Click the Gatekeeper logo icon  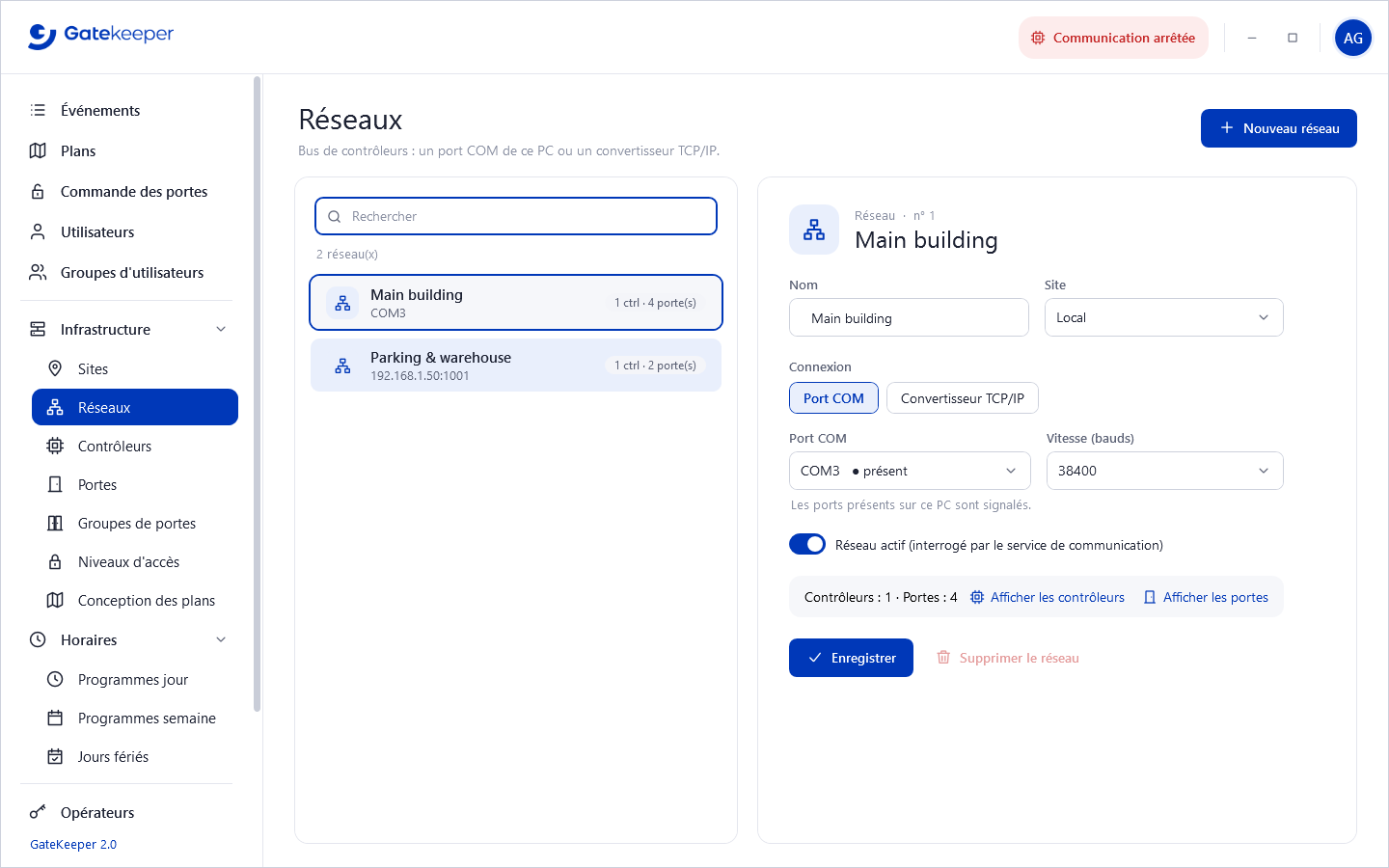(41, 37)
